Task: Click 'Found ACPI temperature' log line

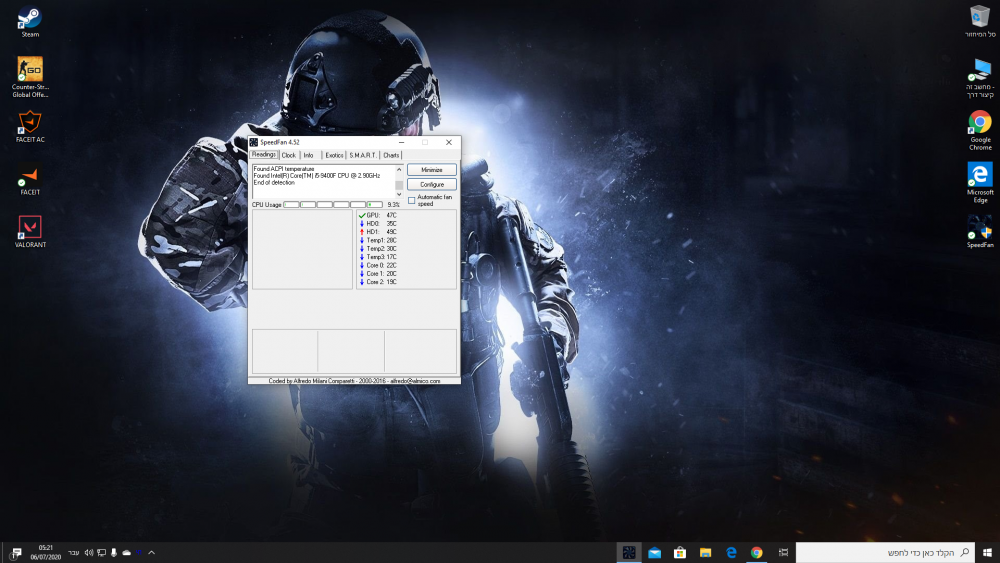Action: coord(284,169)
